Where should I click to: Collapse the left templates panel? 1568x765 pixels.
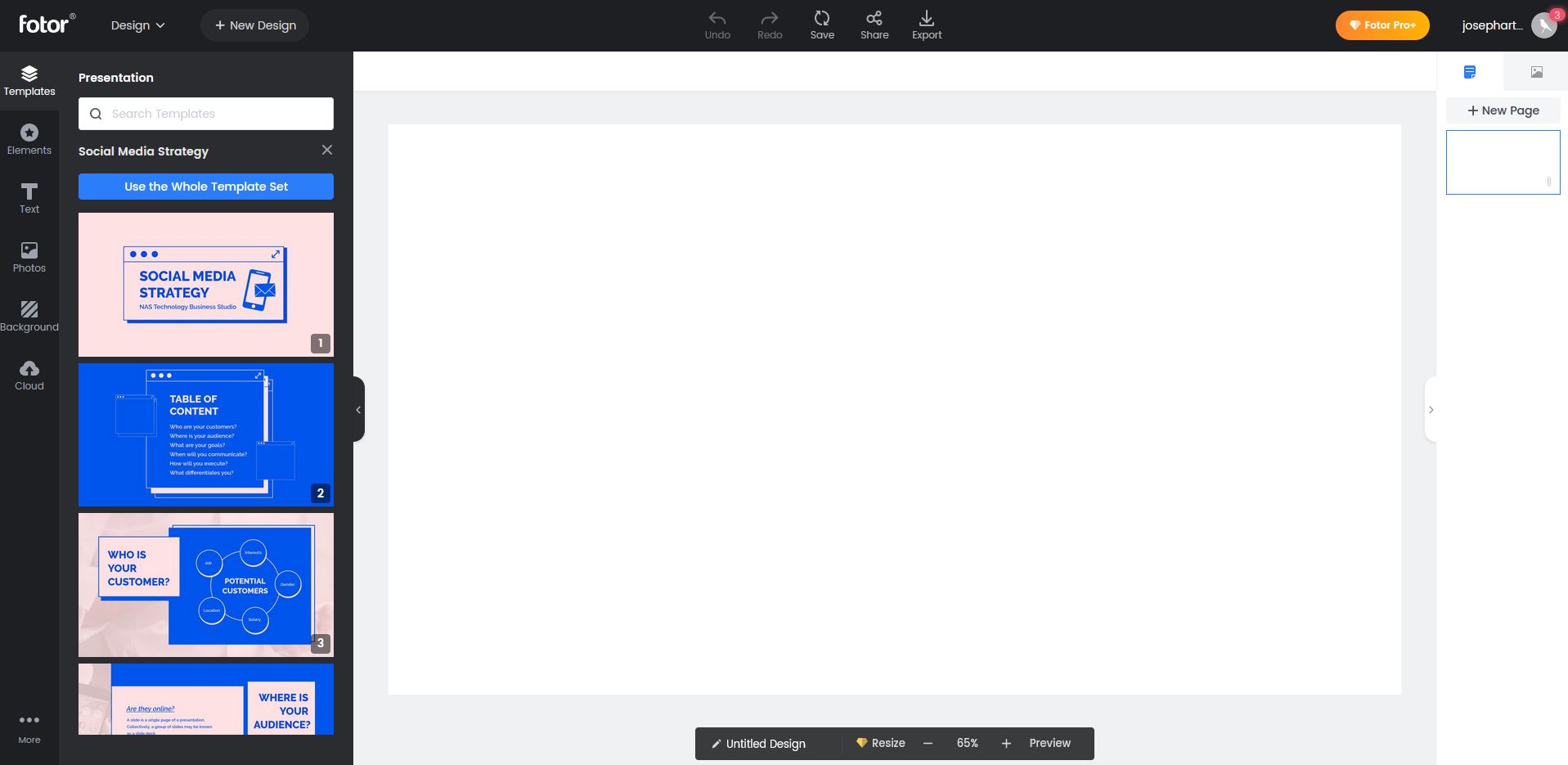(358, 410)
